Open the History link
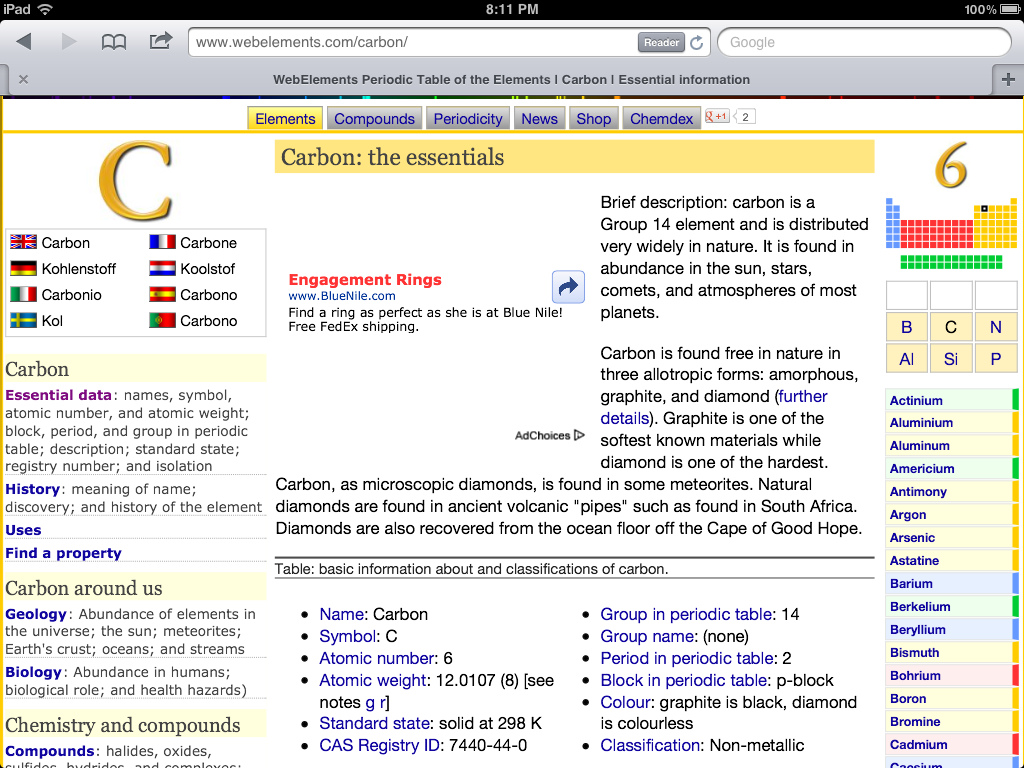This screenshot has height=768, width=1024. [33, 489]
